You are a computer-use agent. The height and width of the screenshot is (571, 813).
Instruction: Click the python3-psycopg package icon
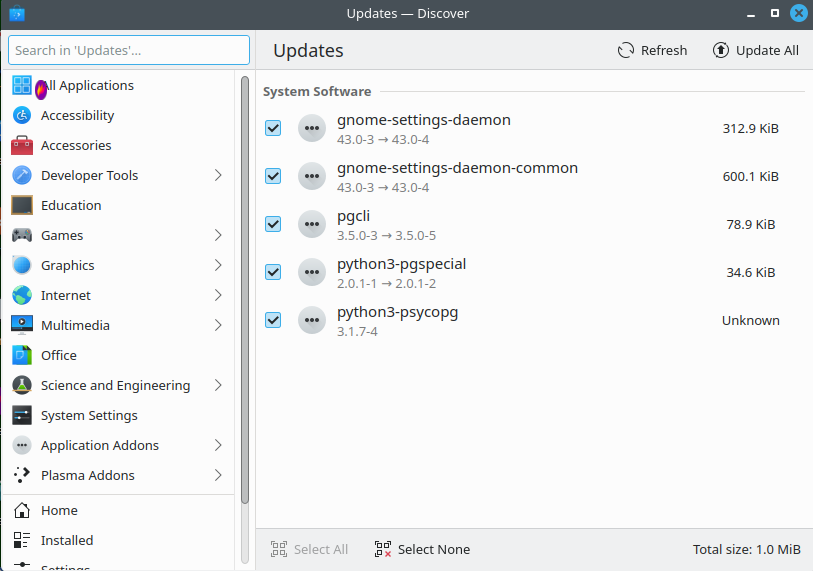tap(312, 321)
